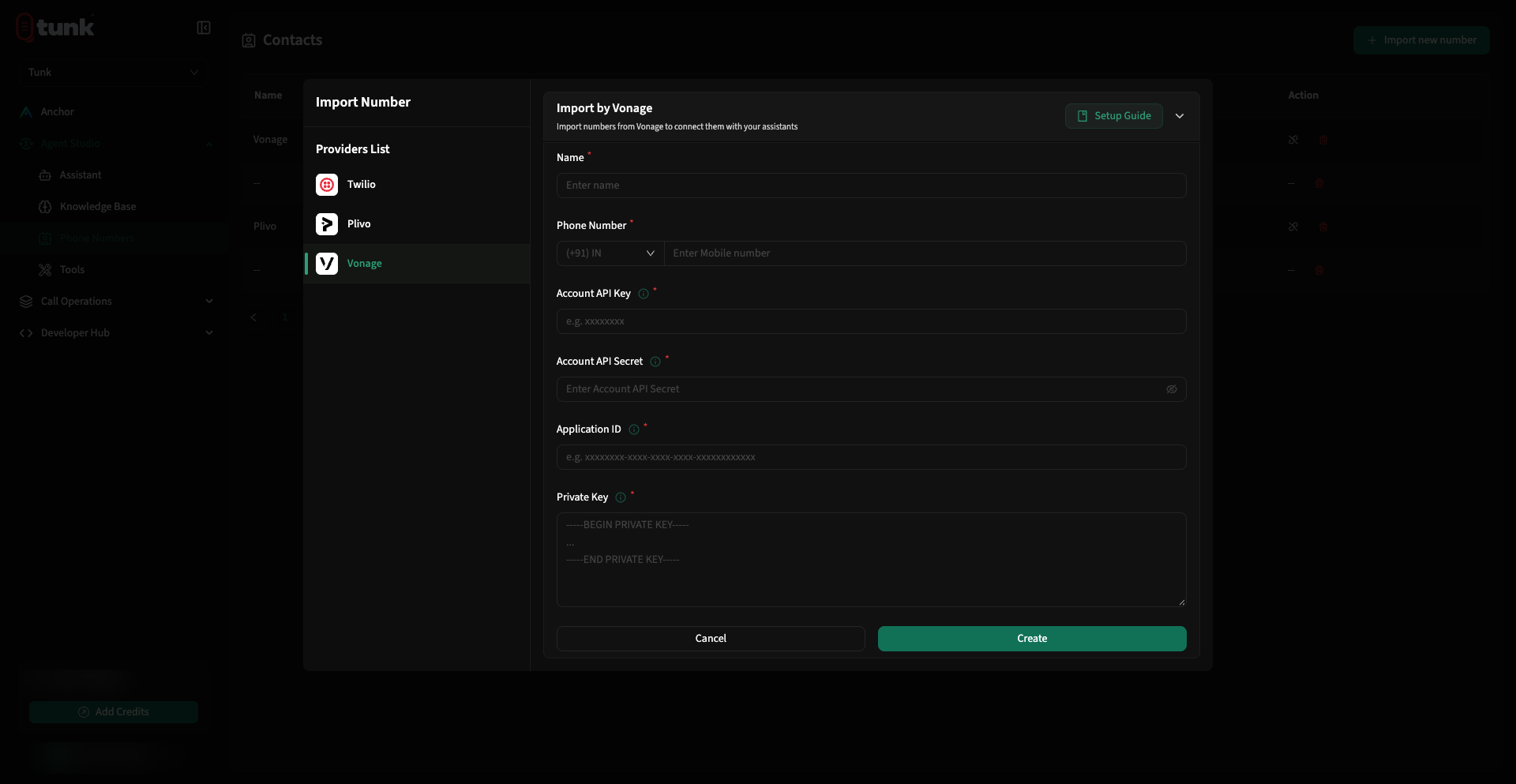Click the Account API Key info icon
This screenshot has width=1516, height=784.
(x=644, y=294)
